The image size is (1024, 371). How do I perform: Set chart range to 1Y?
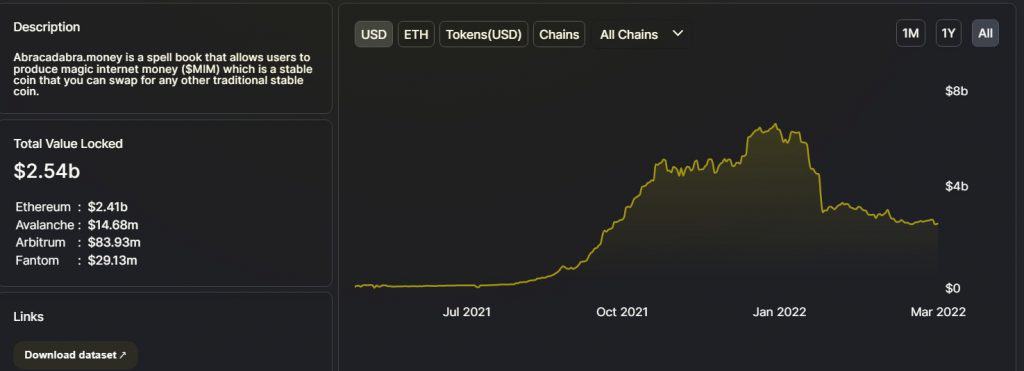948,33
